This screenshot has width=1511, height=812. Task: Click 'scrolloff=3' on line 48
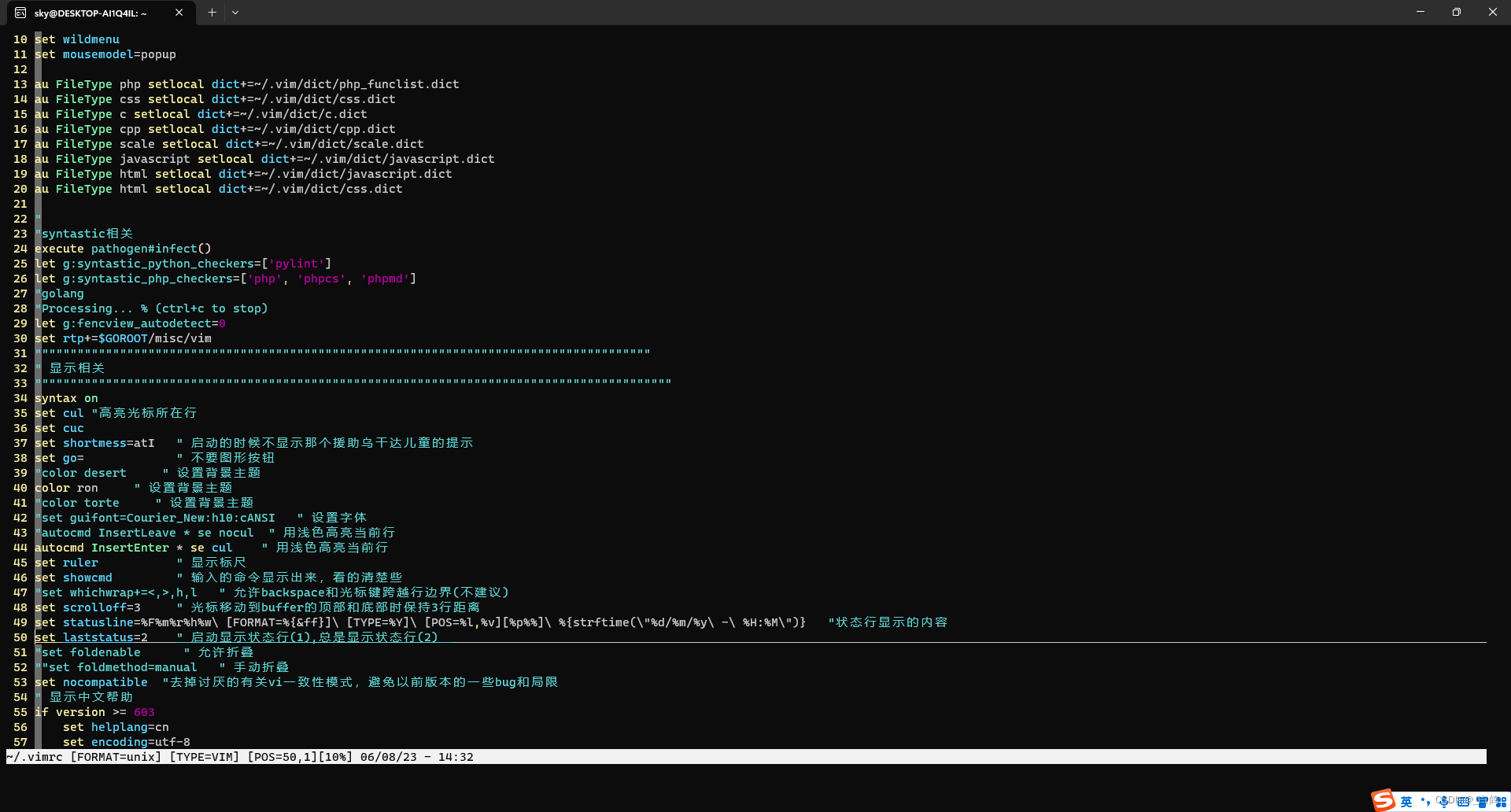[x=102, y=607]
